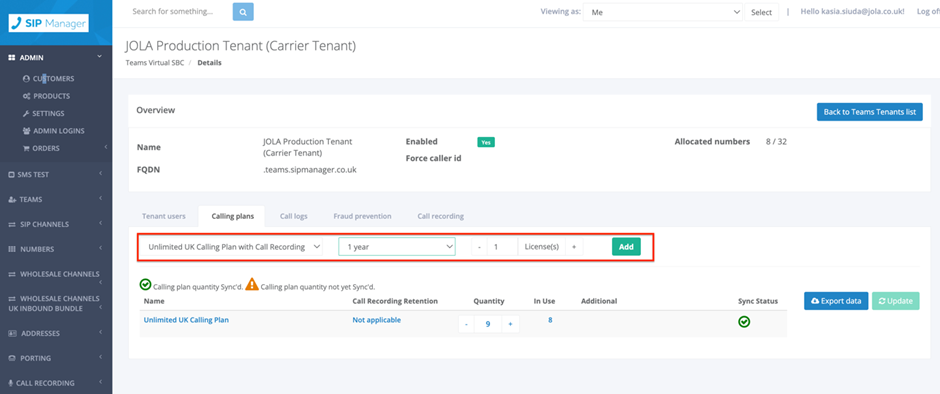This screenshot has height=394, width=940.
Task: Increase license count with plus button
Action: pos(574,246)
